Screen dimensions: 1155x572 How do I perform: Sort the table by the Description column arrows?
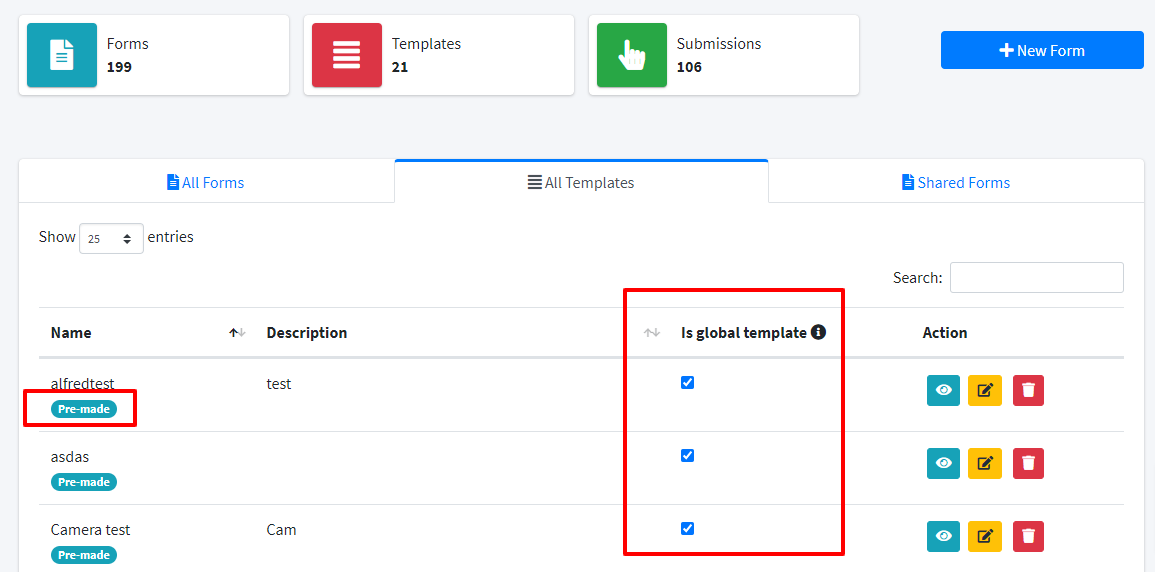tap(652, 333)
